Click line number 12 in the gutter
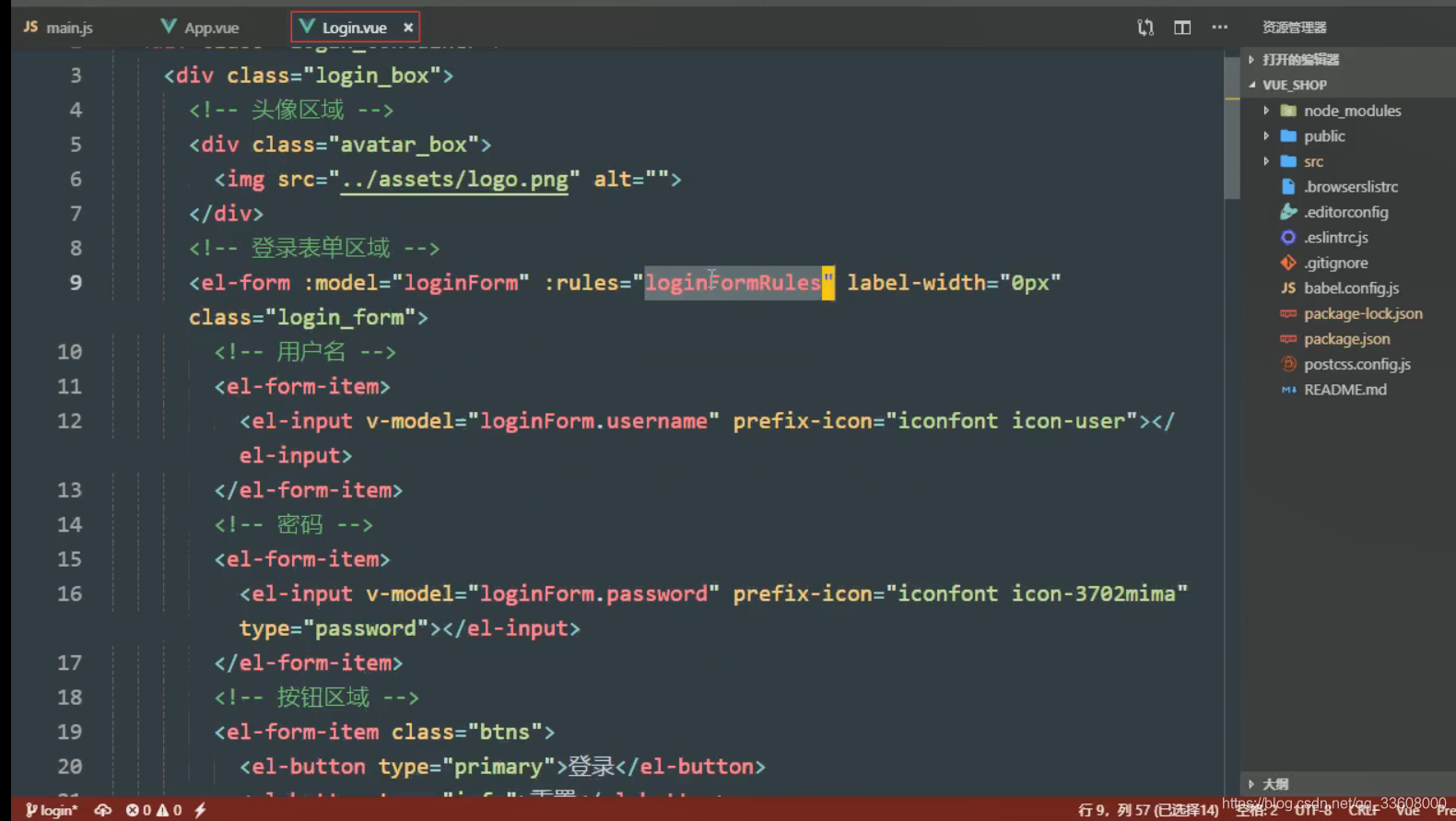1456x821 pixels. click(69, 421)
